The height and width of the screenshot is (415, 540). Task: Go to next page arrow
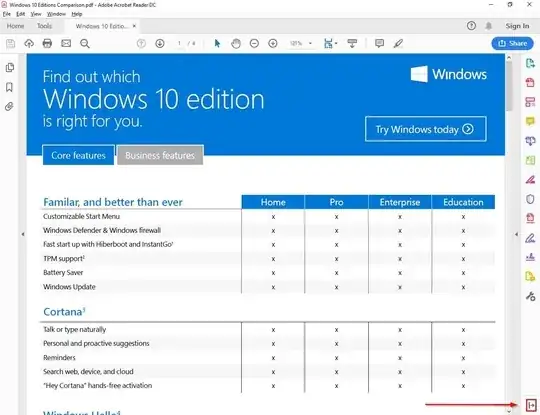point(159,43)
